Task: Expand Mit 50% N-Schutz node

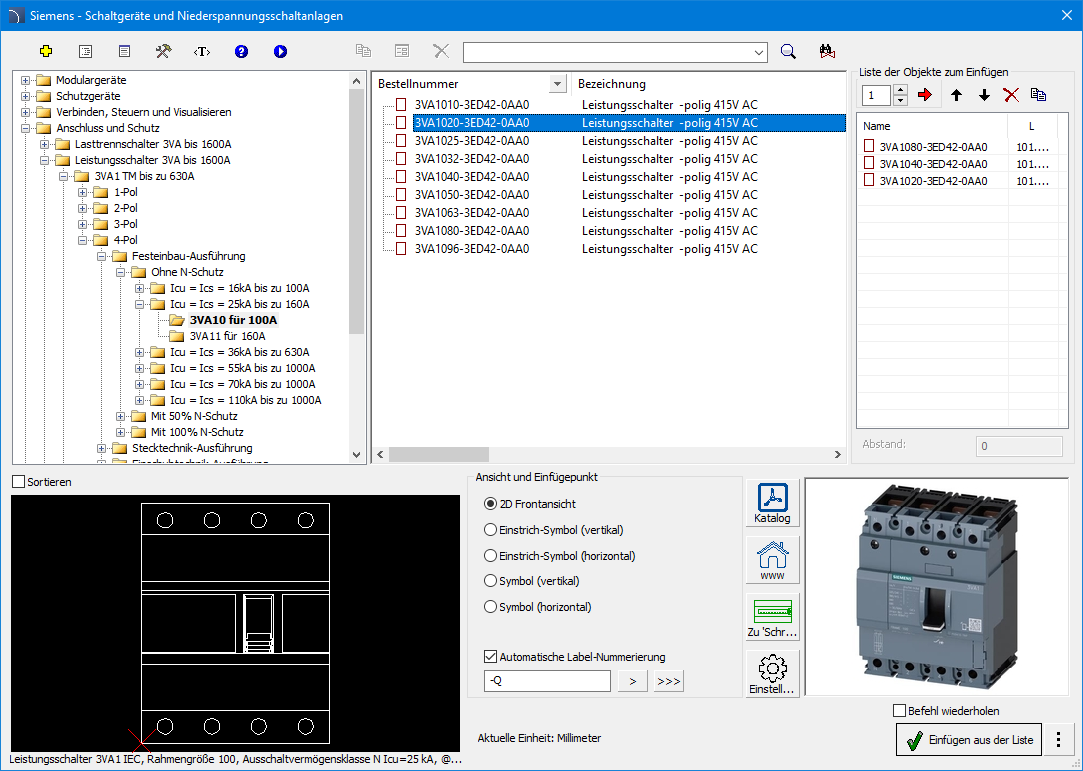Action: coord(120,416)
